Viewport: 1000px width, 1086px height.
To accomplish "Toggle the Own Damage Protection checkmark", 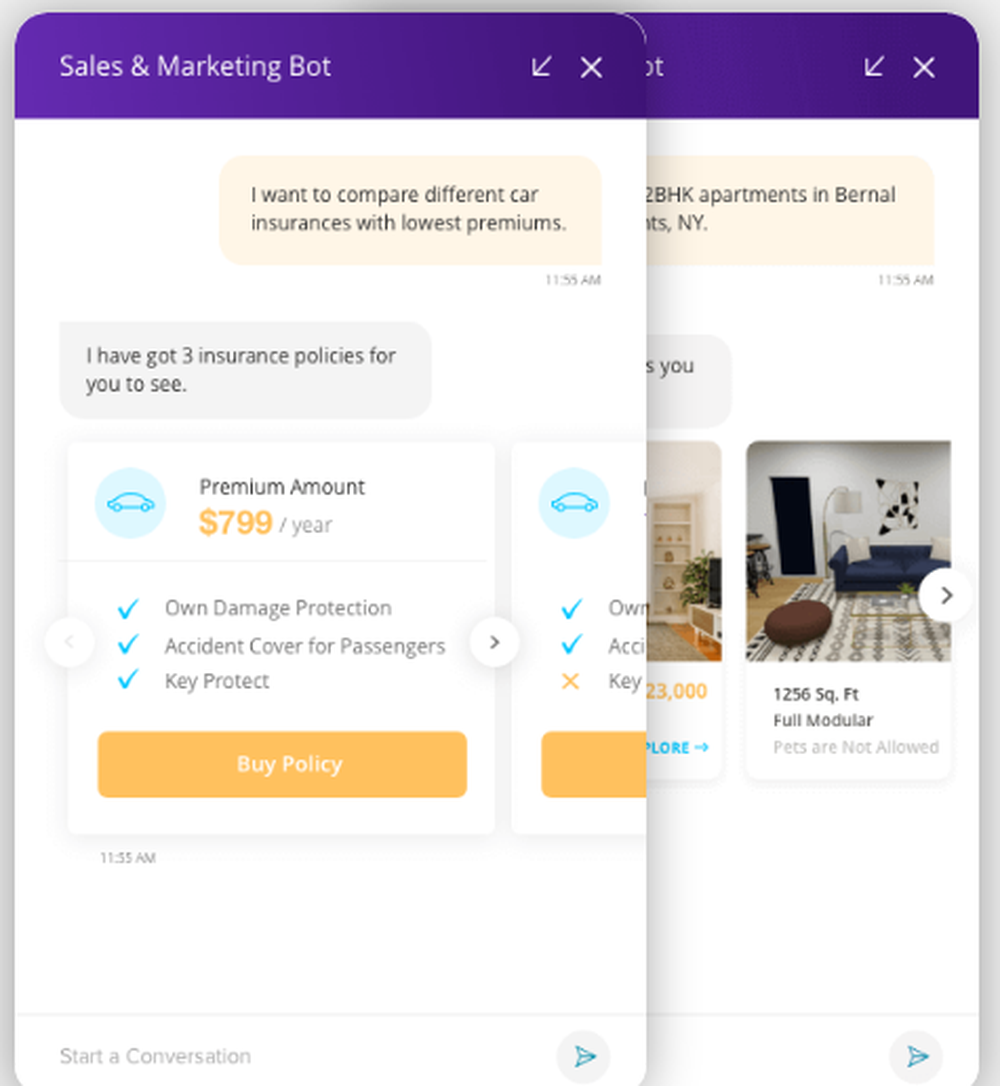I will pos(128,608).
